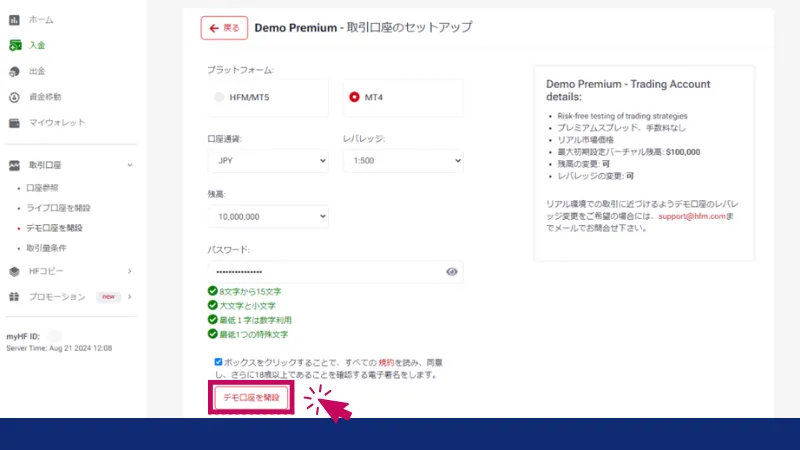The width and height of the screenshot is (800, 450).
Task: Click into the パスワード input field
Action: (x=322, y=271)
